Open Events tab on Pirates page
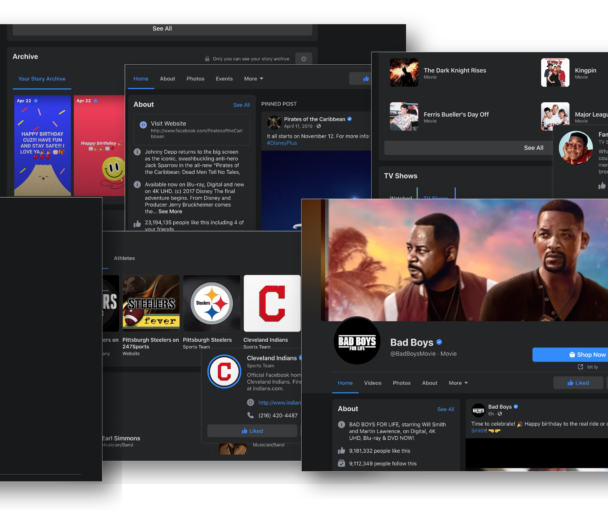The height and width of the screenshot is (510, 608). click(224, 79)
